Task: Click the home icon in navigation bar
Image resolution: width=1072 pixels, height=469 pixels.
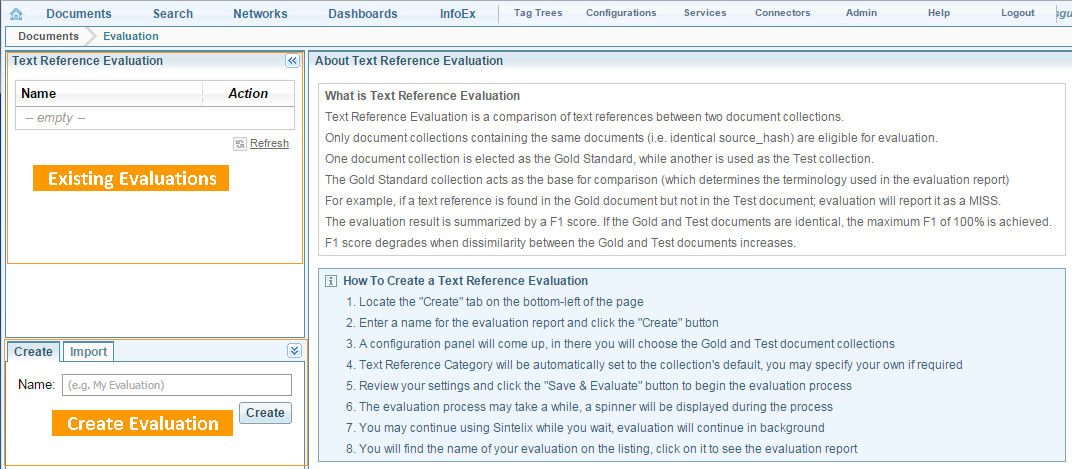Action: tap(16, 14)
